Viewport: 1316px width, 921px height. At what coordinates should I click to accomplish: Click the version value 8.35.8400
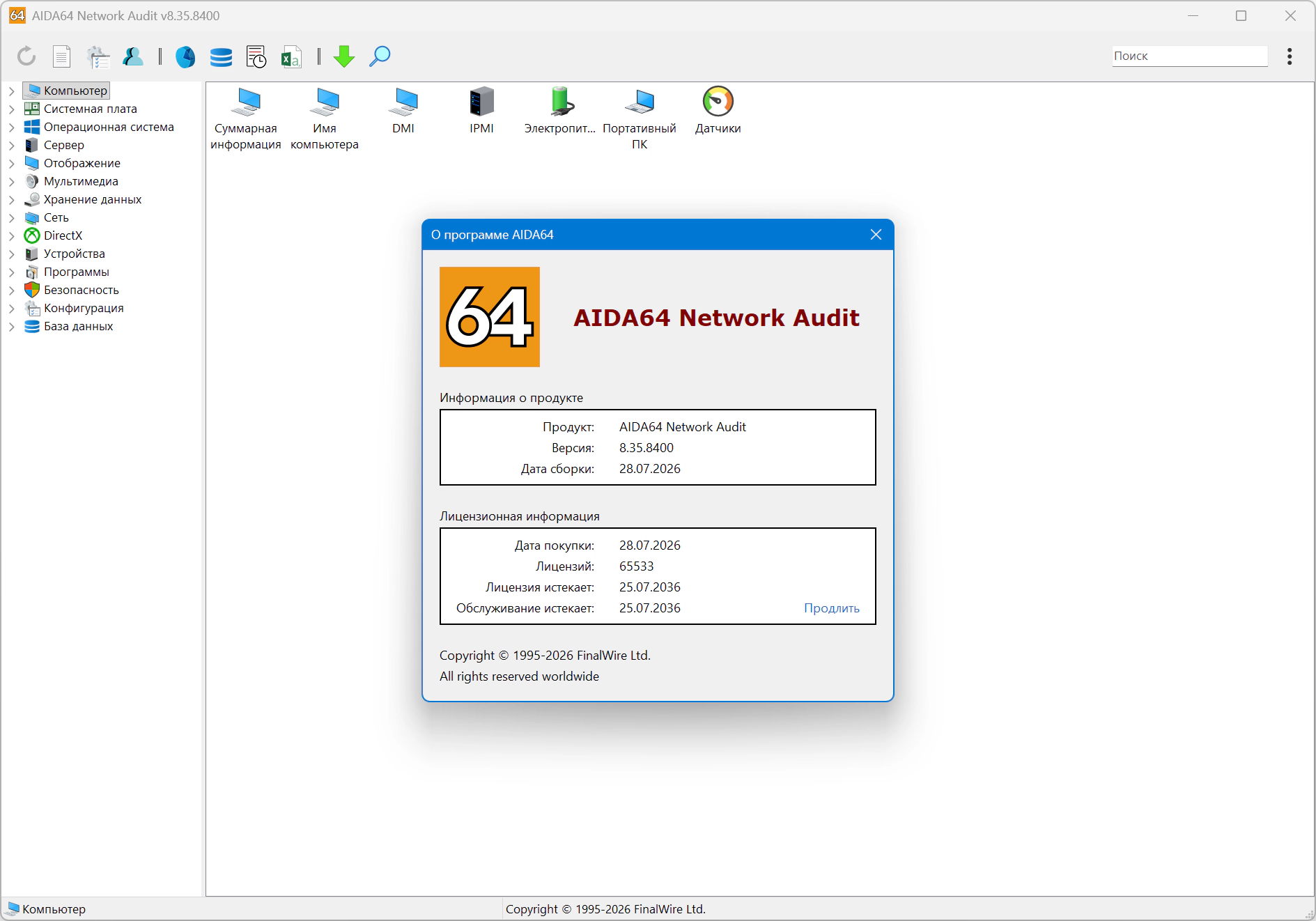pos(647,448)
